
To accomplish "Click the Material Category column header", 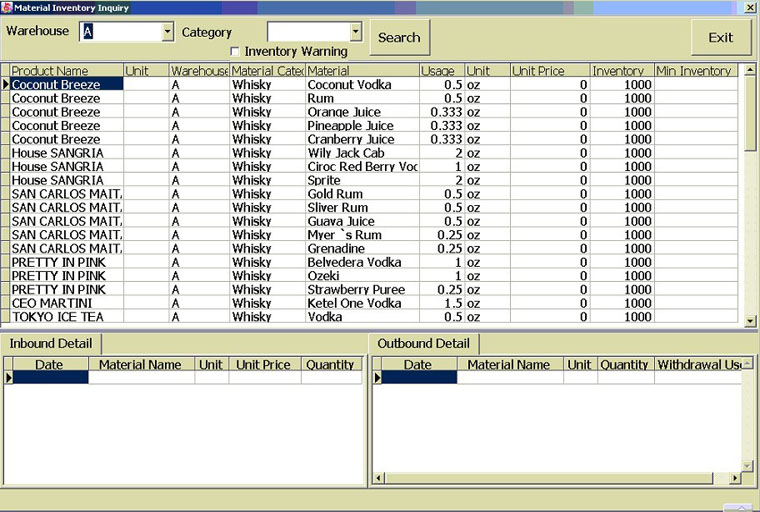I will (x=268, y=71).
